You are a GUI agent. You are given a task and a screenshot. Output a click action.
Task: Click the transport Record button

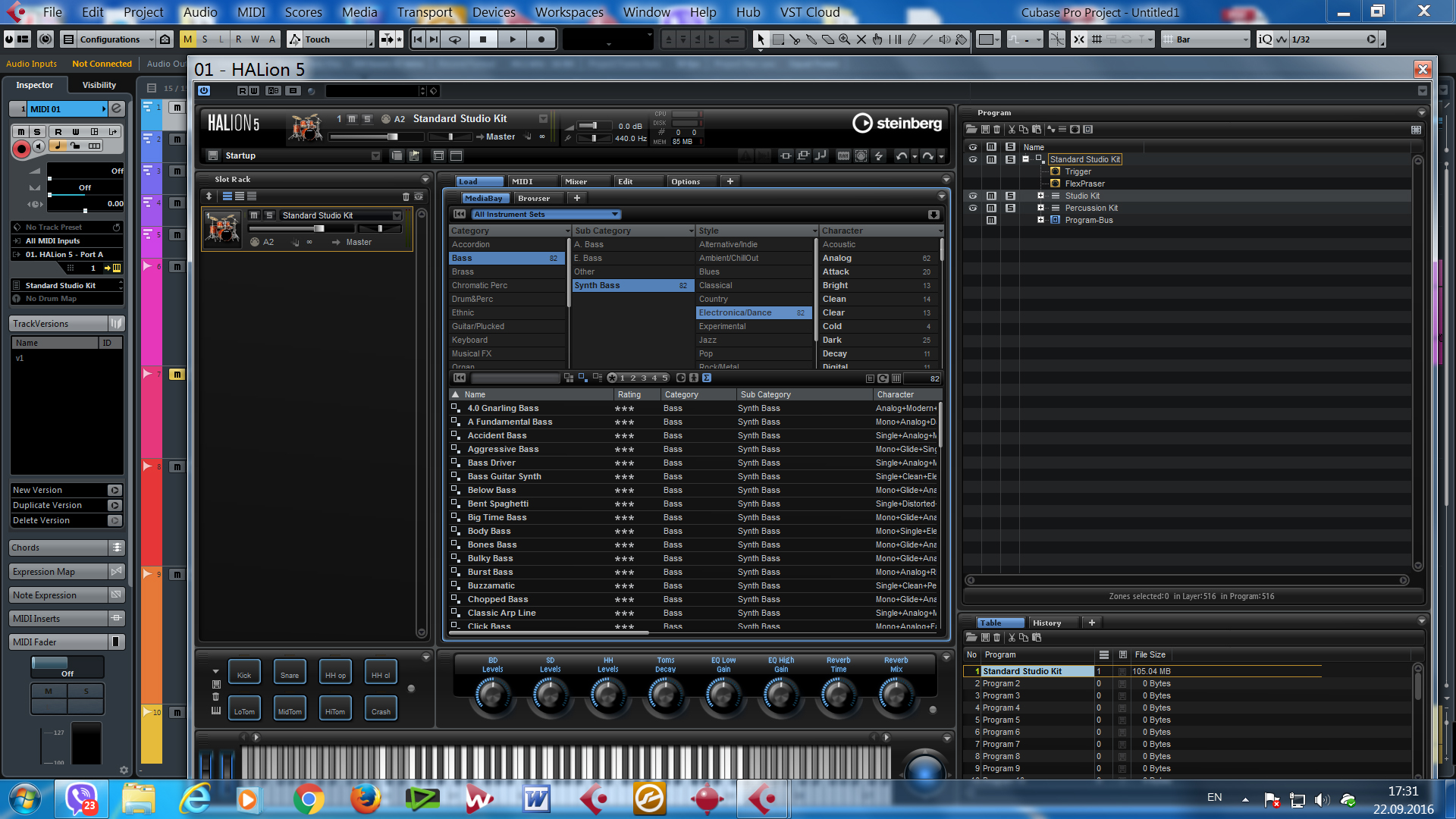[x=541, y=39]
